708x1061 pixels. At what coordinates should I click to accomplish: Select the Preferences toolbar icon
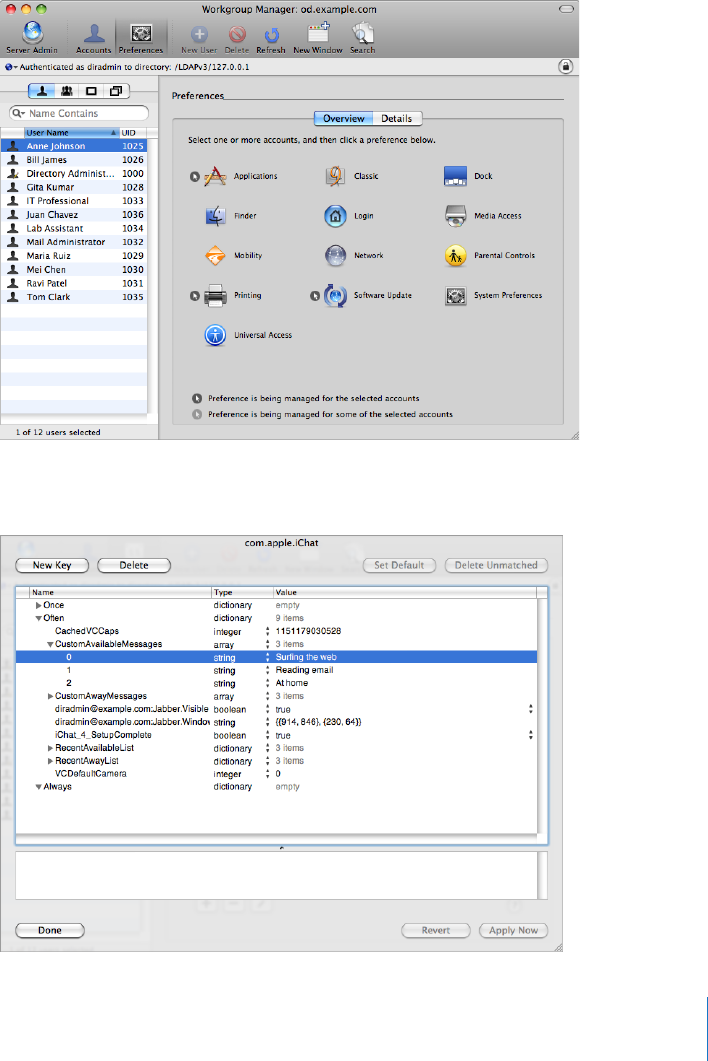pos(141,37)
